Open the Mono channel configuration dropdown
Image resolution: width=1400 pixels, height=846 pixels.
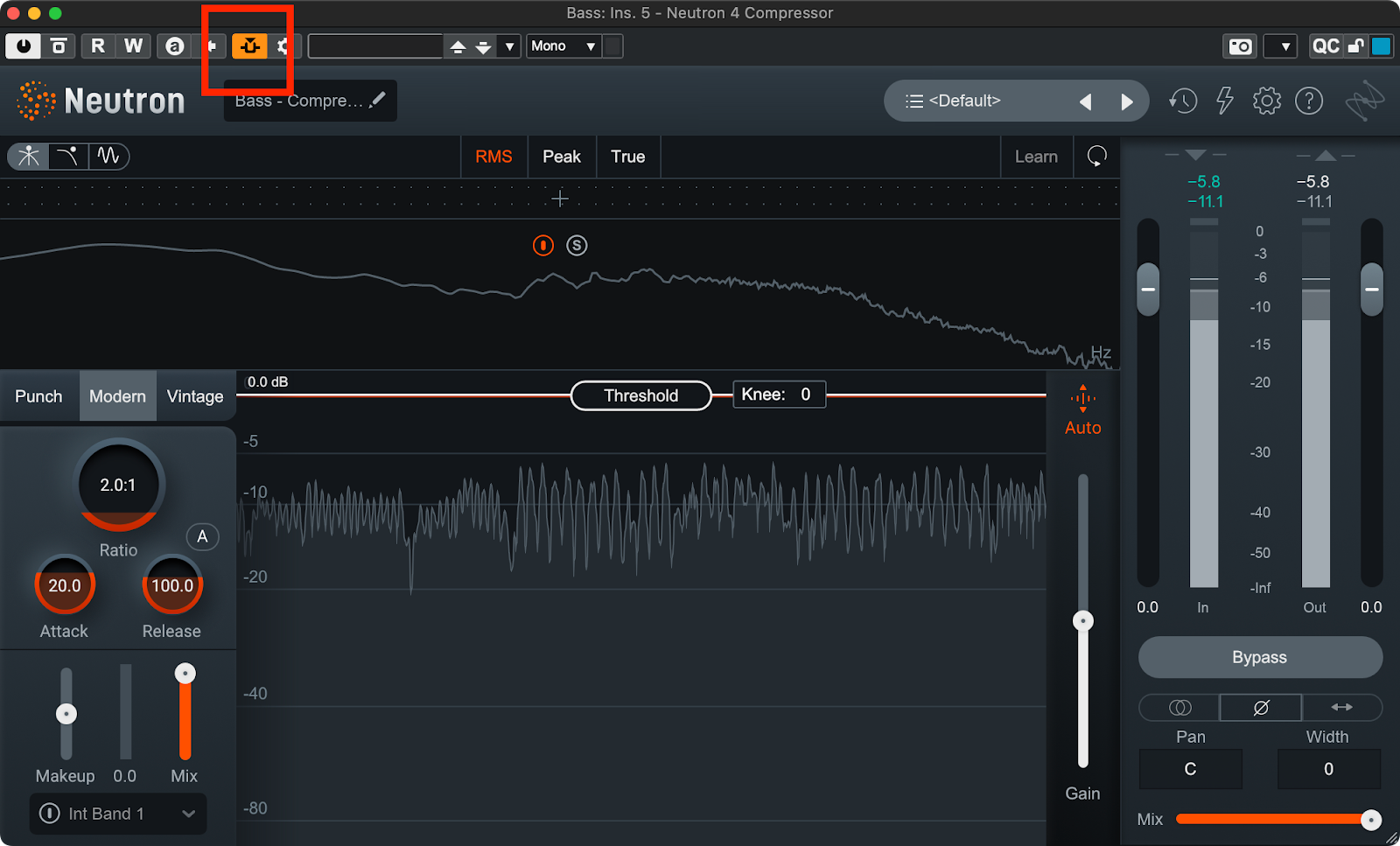tap(564, 45)
